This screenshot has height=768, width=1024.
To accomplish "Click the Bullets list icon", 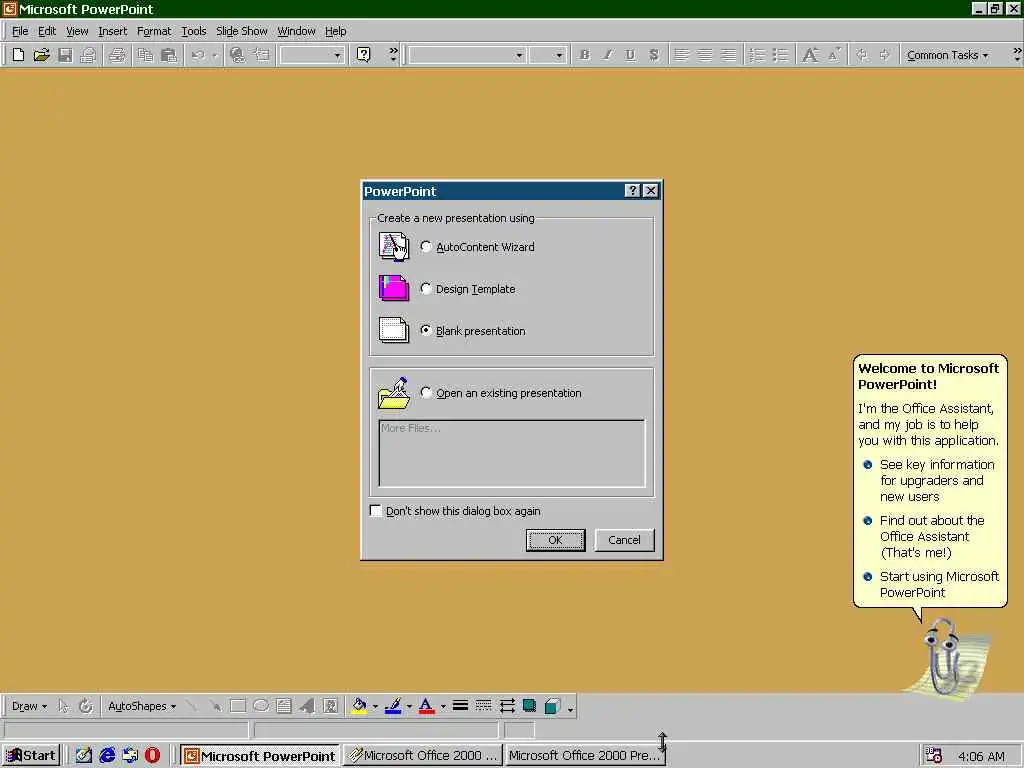I will pyautogui.click(x=780, y=55).
